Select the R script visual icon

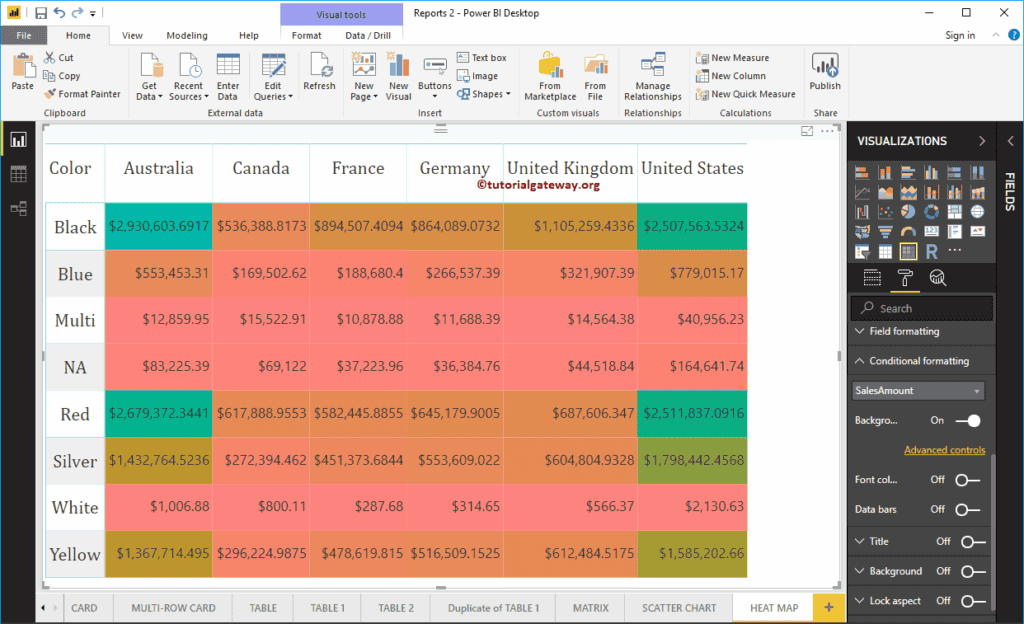point(932,250)
